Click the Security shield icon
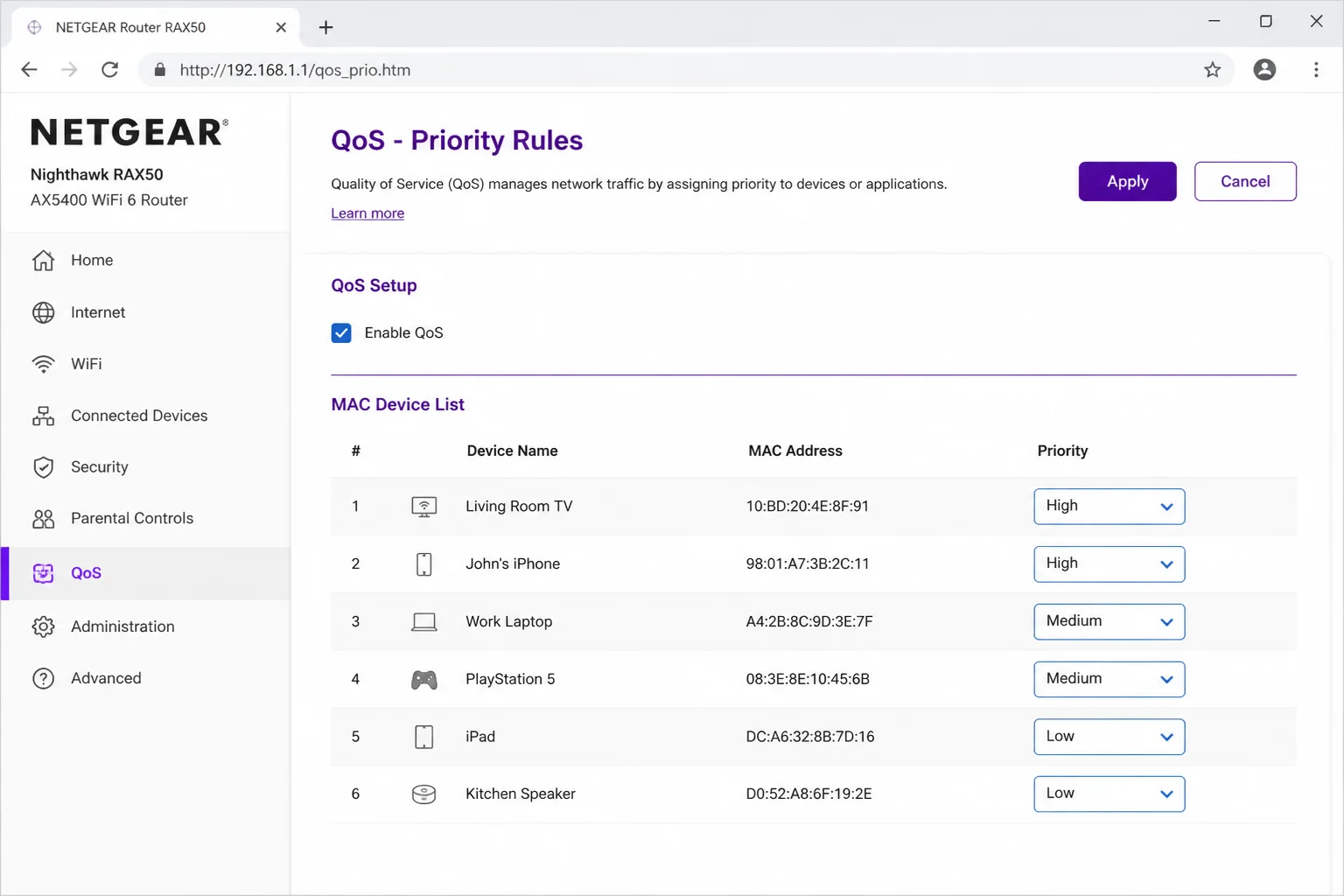Viewport: 1344px width, 896px height. click(x=43, y=467)
